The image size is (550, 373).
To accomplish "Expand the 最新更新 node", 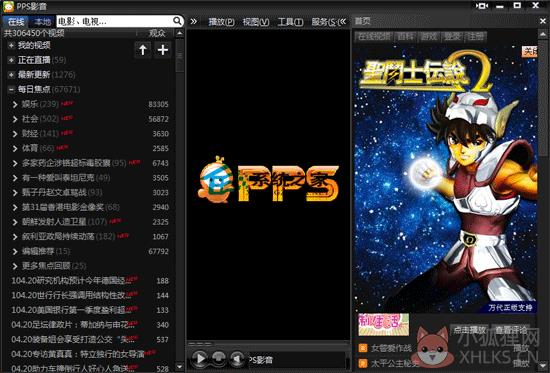I will point(11,75).
